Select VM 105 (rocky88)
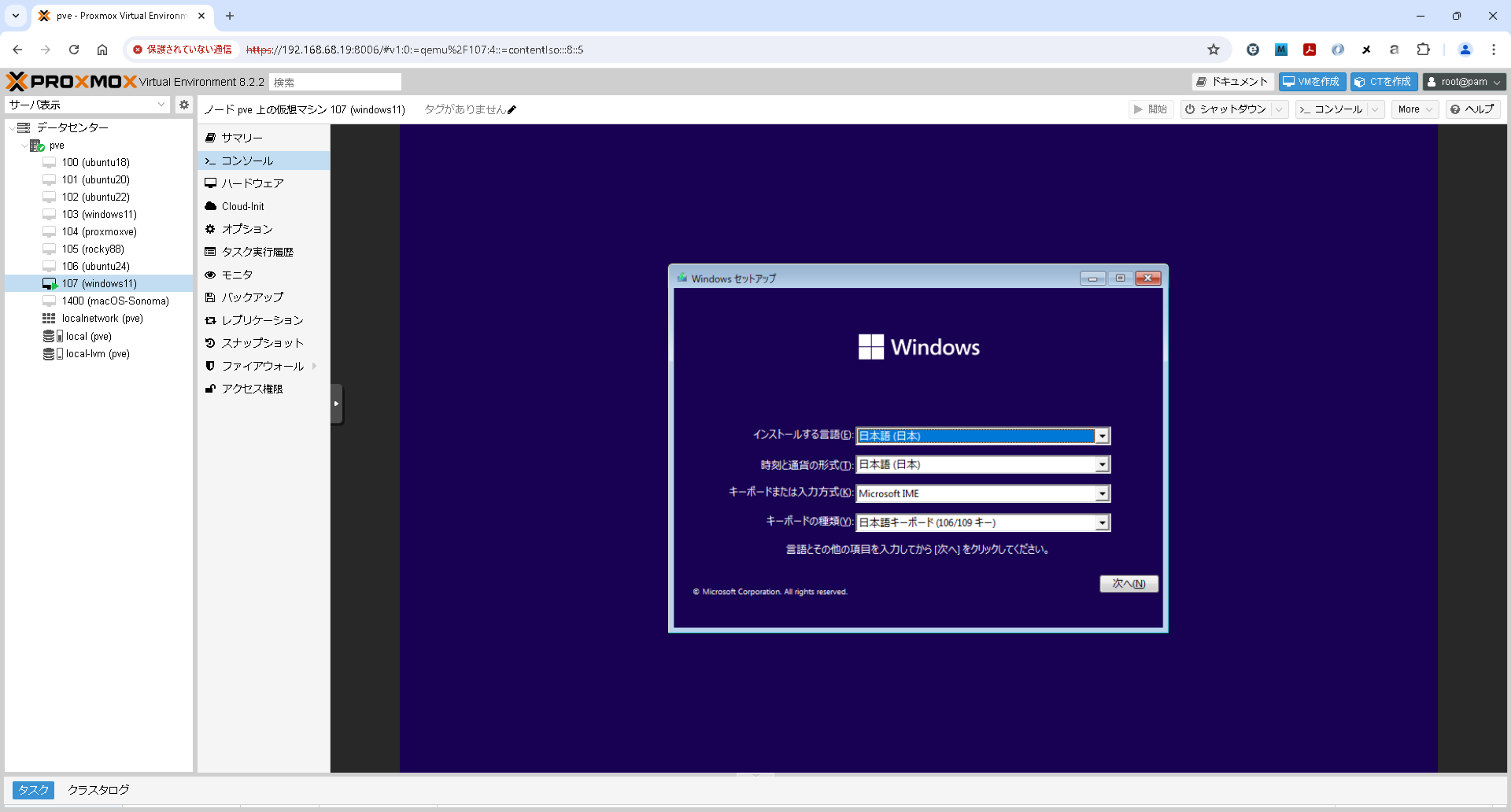Image resolution: width=1511 pixels, height=812 pixels. (93, 249)
